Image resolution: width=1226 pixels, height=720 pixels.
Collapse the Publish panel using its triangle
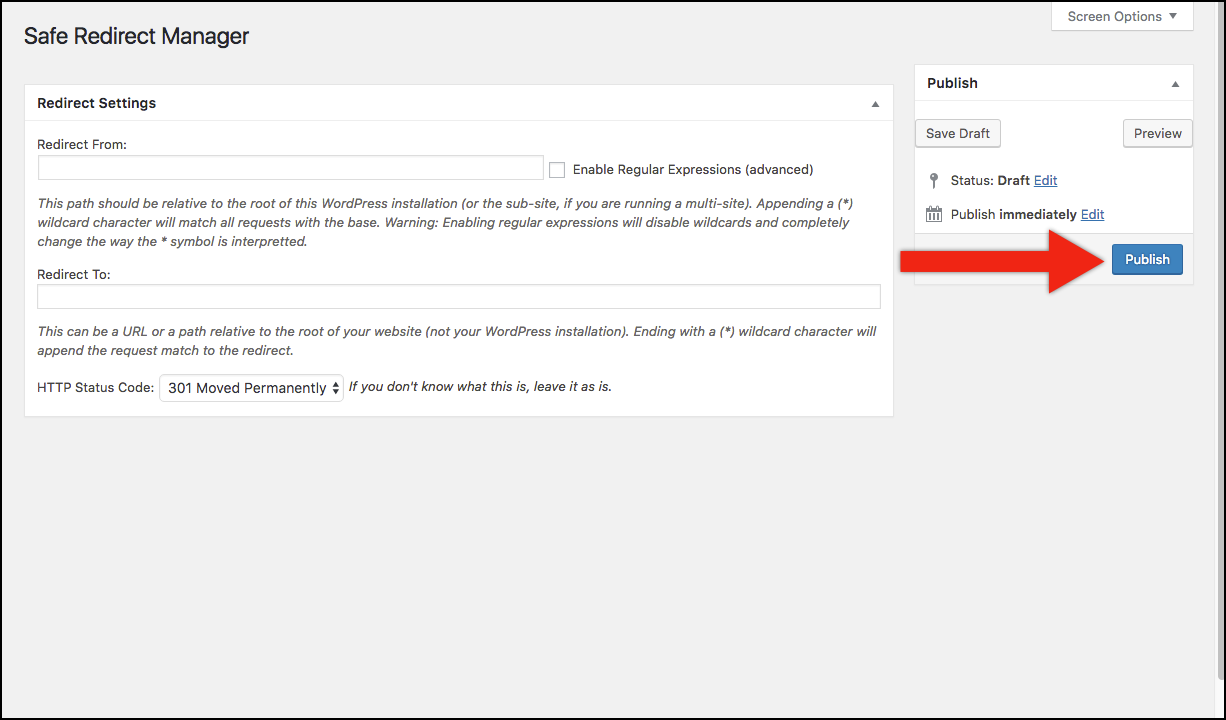pyautogui.click(x=1175, y=84)
